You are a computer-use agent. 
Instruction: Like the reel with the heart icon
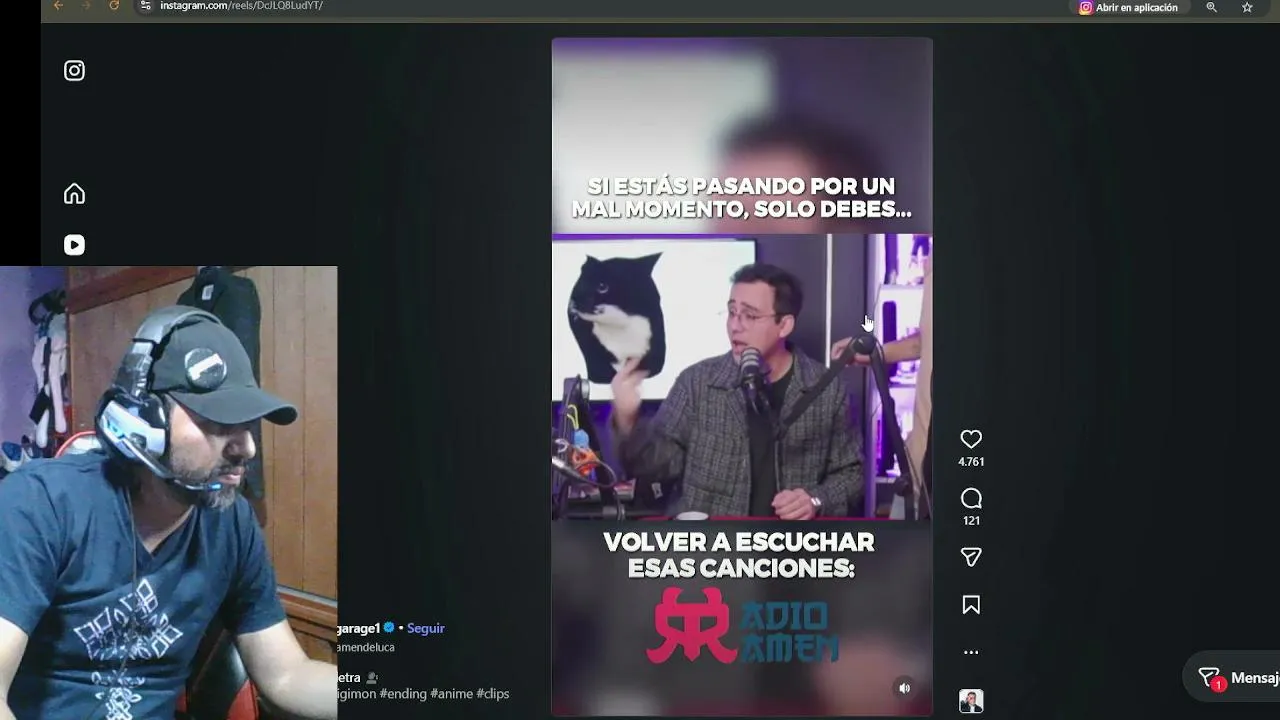[971, 439]
